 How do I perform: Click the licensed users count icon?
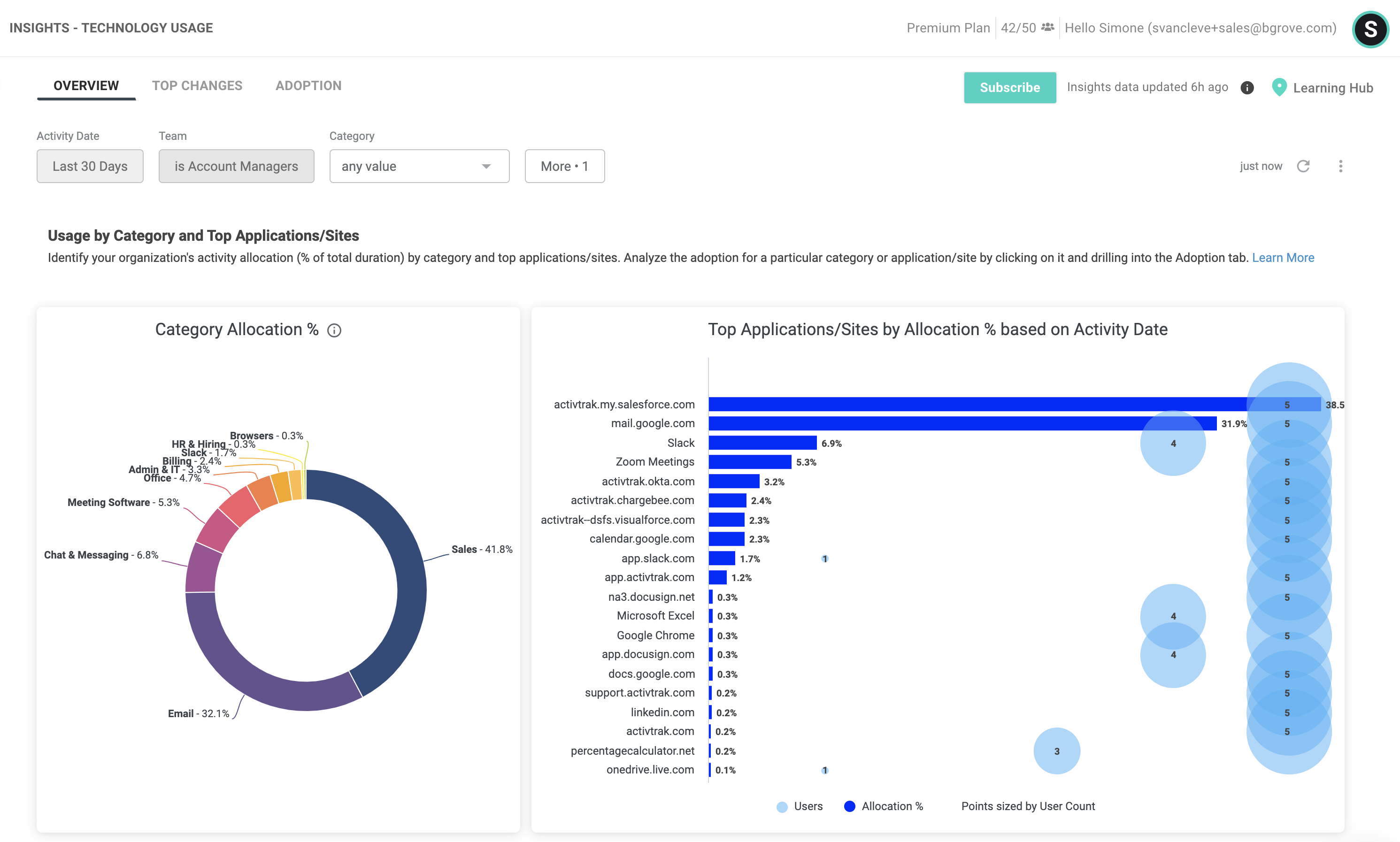(x=1047, y=27)
